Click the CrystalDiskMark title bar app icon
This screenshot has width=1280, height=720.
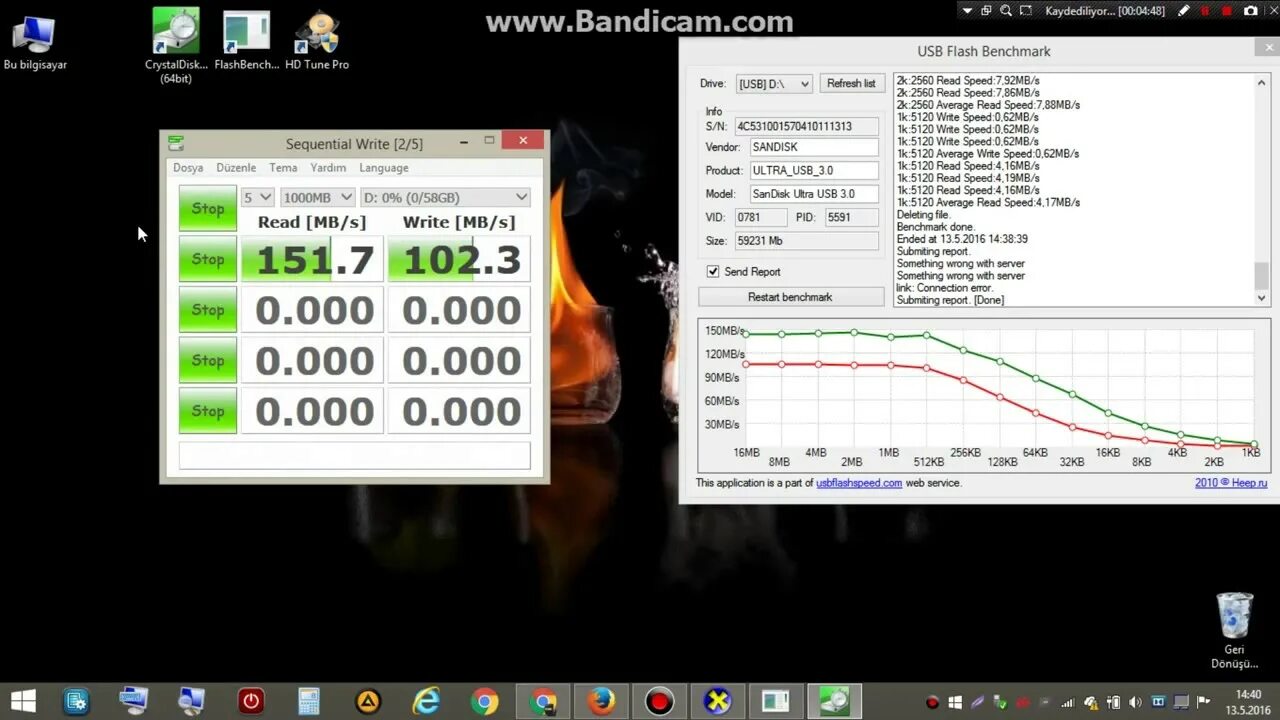click(x=176, y=143)
